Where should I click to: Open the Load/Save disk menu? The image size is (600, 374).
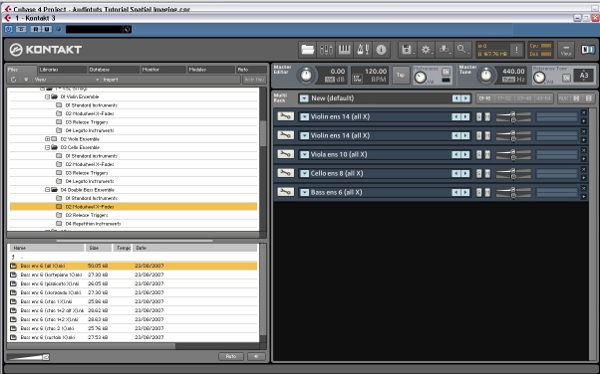tap(407, 50)
